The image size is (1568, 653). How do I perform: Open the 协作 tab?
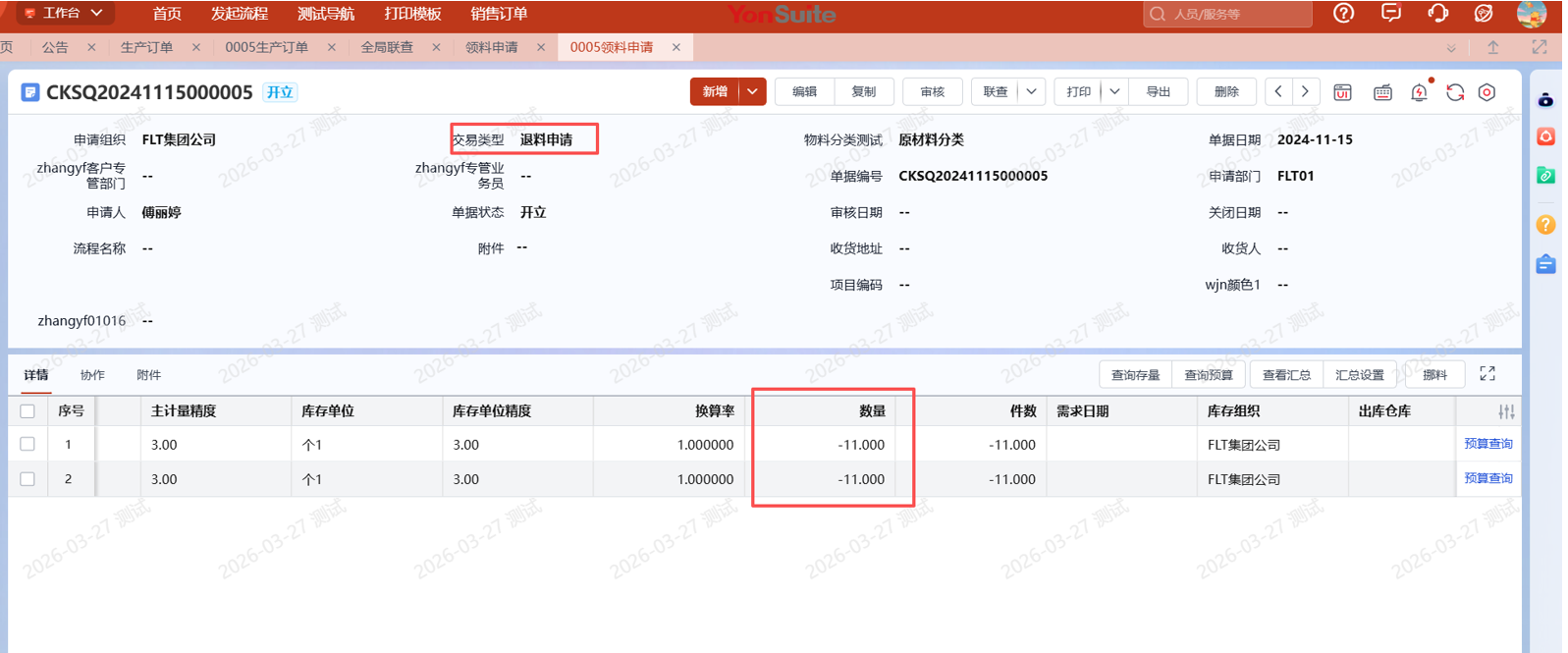[x=92, y=375]
